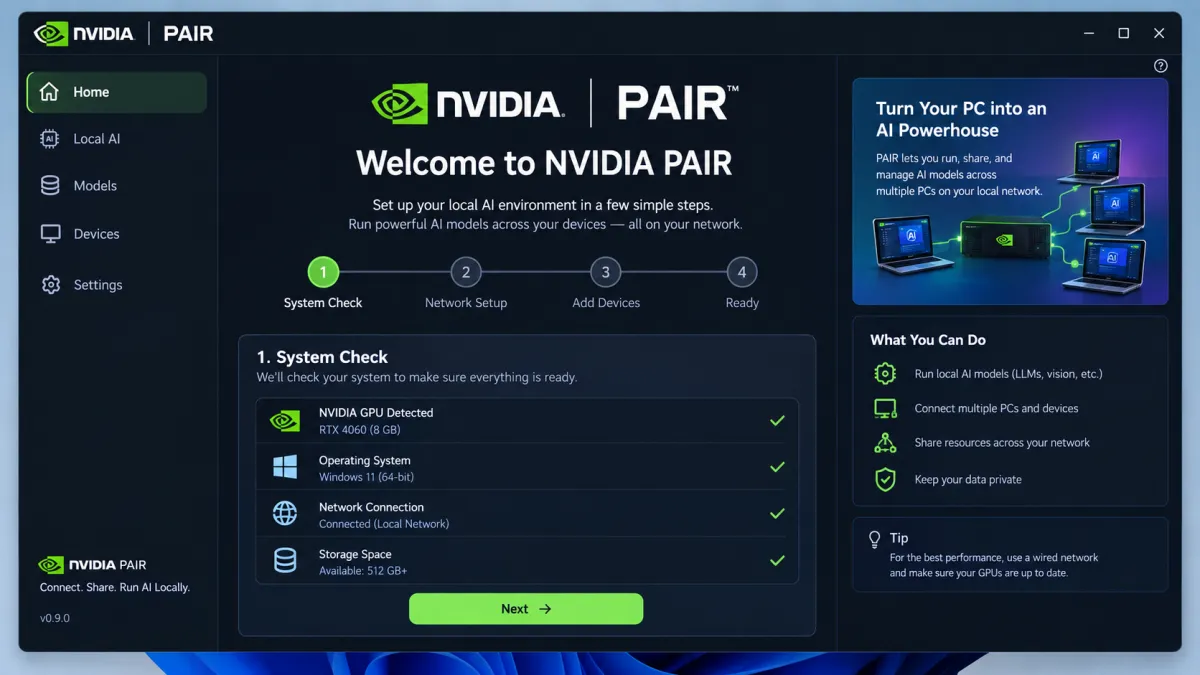The height and width of the screenshot is (675, 1200).
Task: Click the checkmark for Network Connection
Action: [777, 514]
